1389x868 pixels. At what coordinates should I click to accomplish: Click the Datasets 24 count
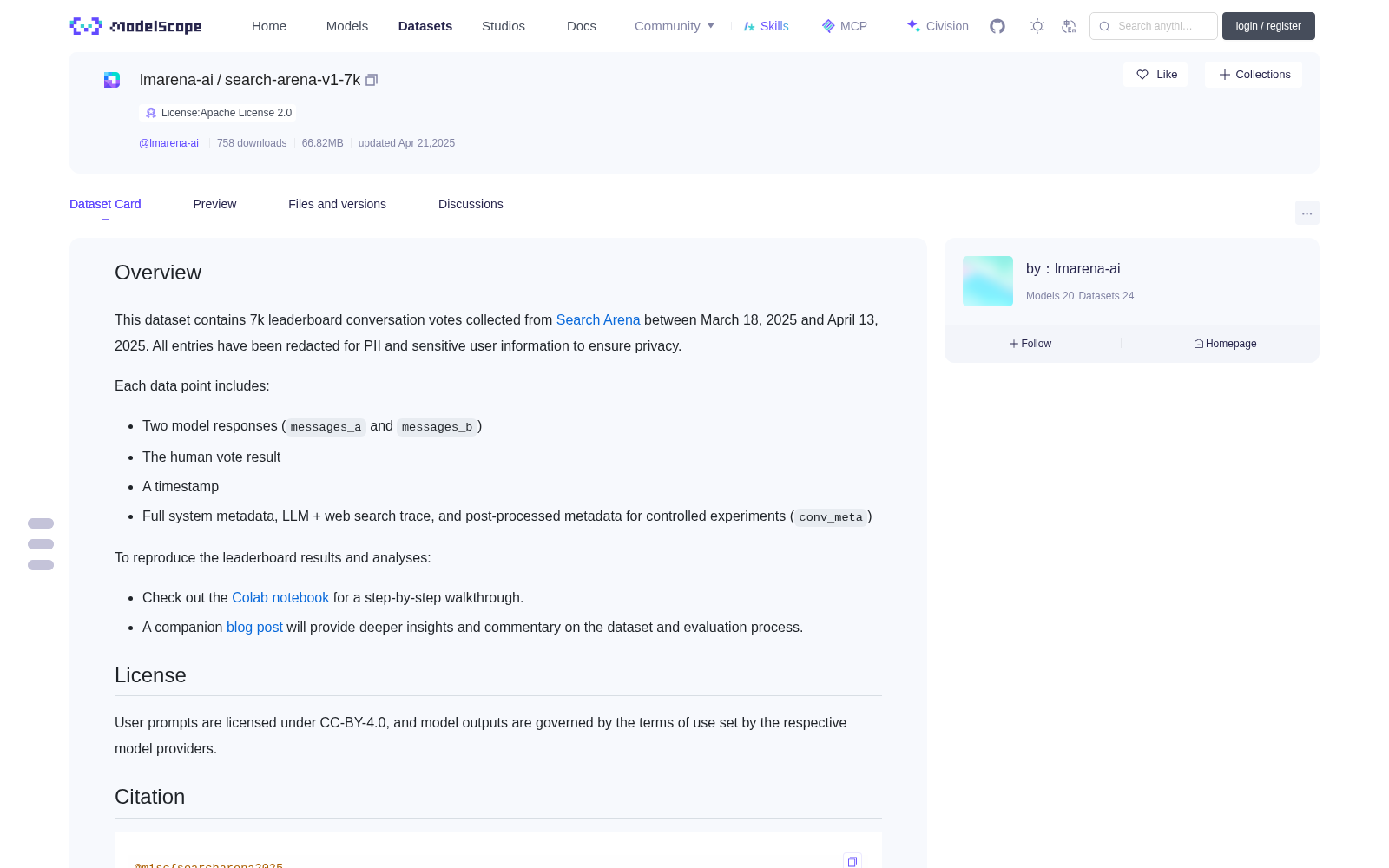1106,296
